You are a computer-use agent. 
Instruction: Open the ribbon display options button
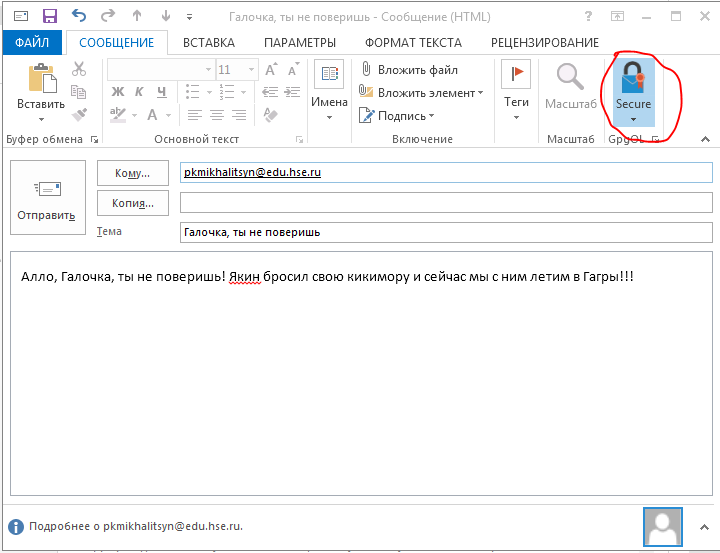[617, 17]
